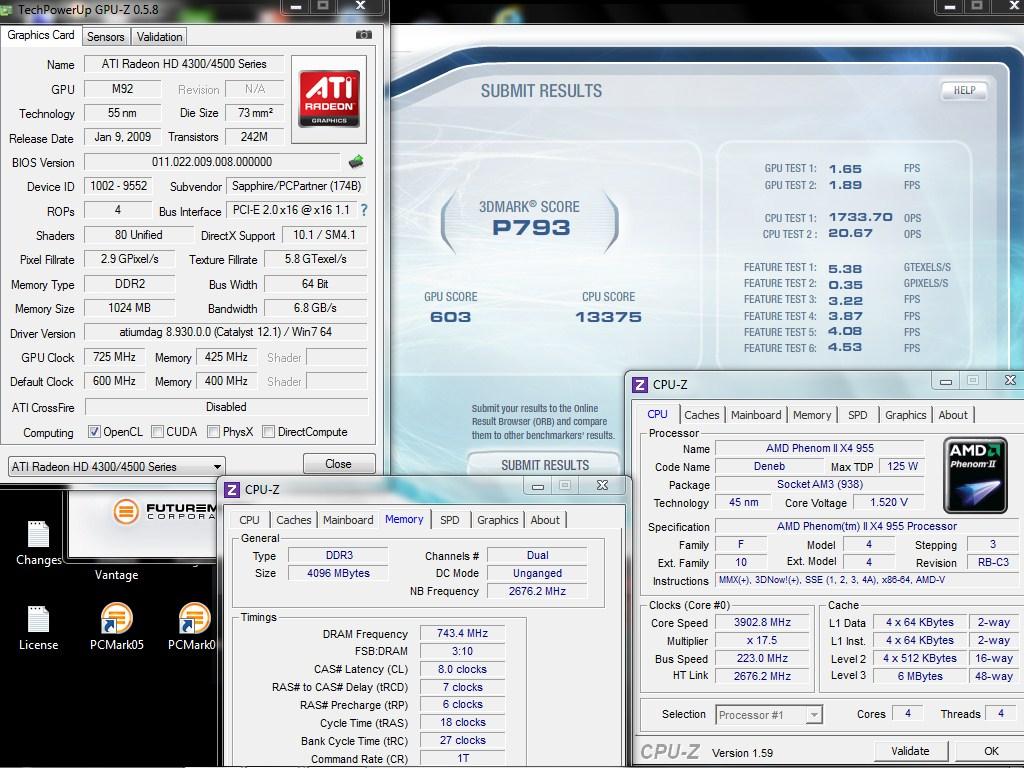Switch to the Validation tab in GPU-Z
The image size is (1024, 768).
[159, 37]
